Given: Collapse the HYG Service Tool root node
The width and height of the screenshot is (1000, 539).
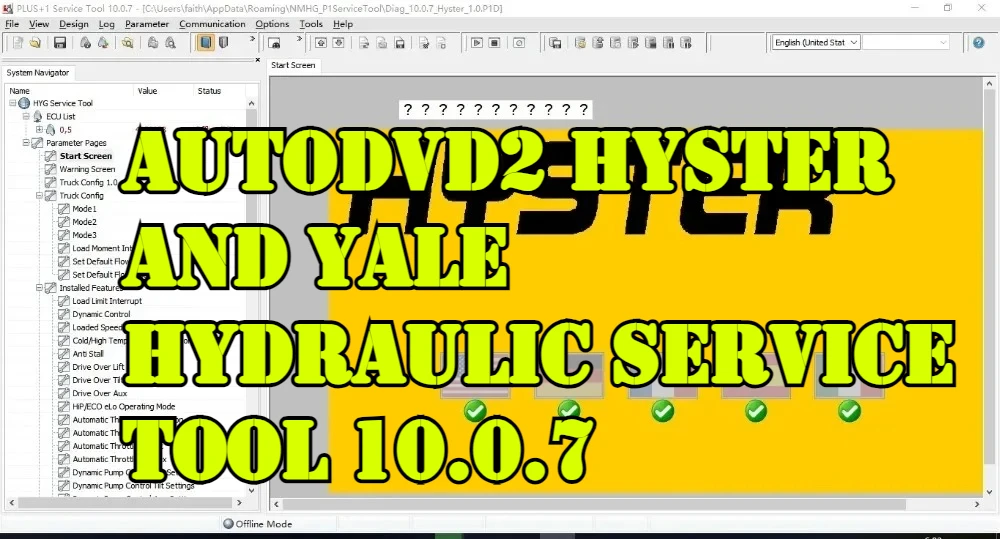Looking at the screenshot, I should [x=12, y=103].
